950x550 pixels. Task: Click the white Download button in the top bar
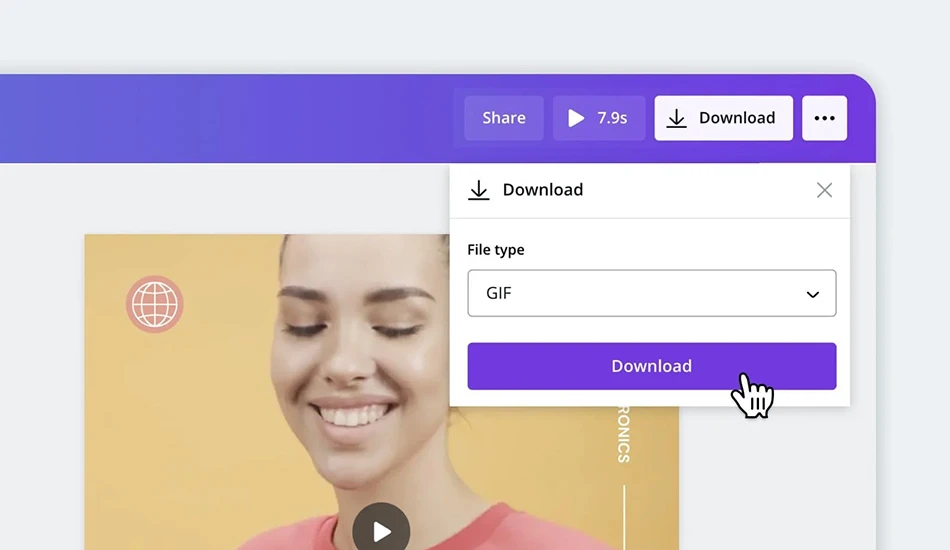[723, 118]
